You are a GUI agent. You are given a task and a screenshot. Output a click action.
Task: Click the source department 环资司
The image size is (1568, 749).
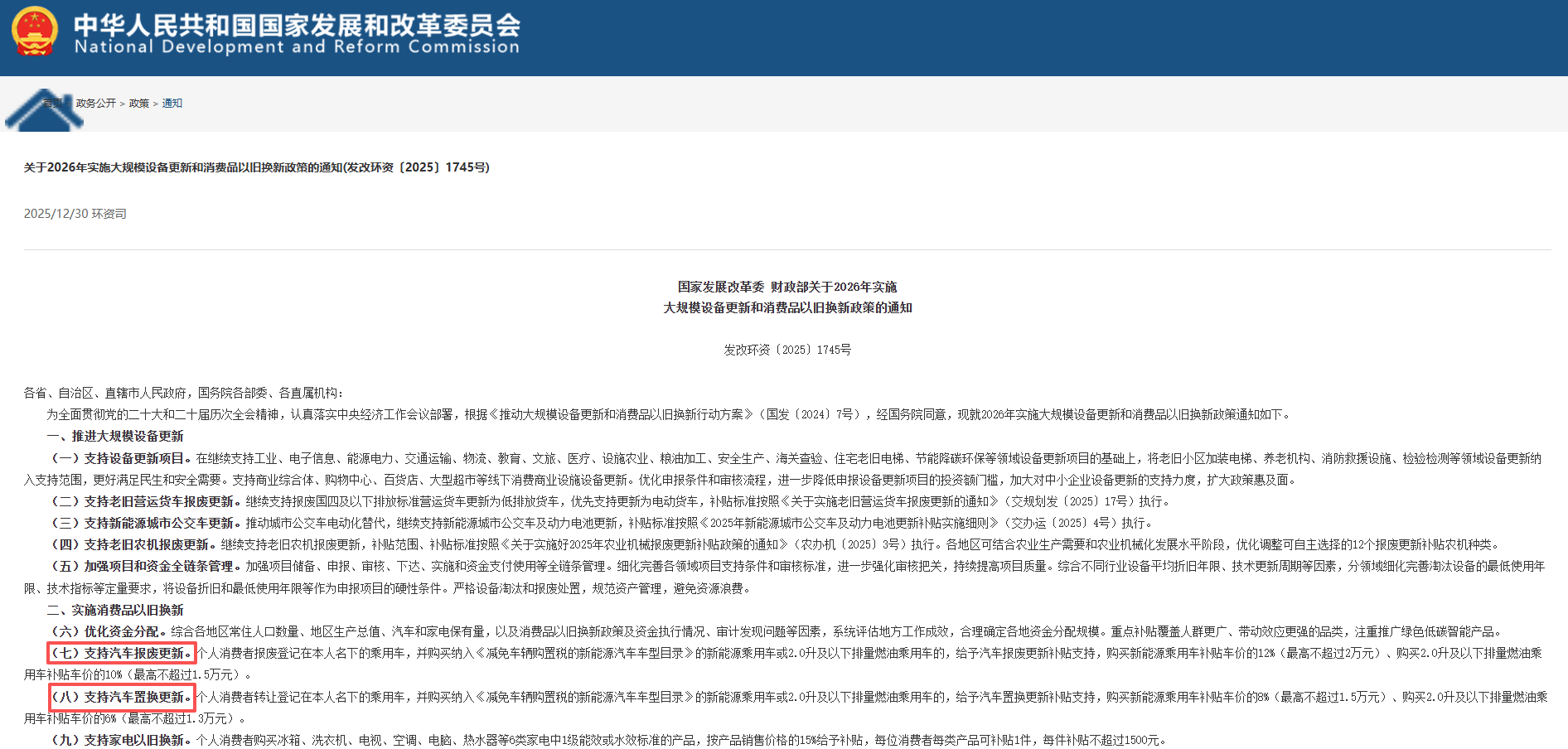pos(109,214)
